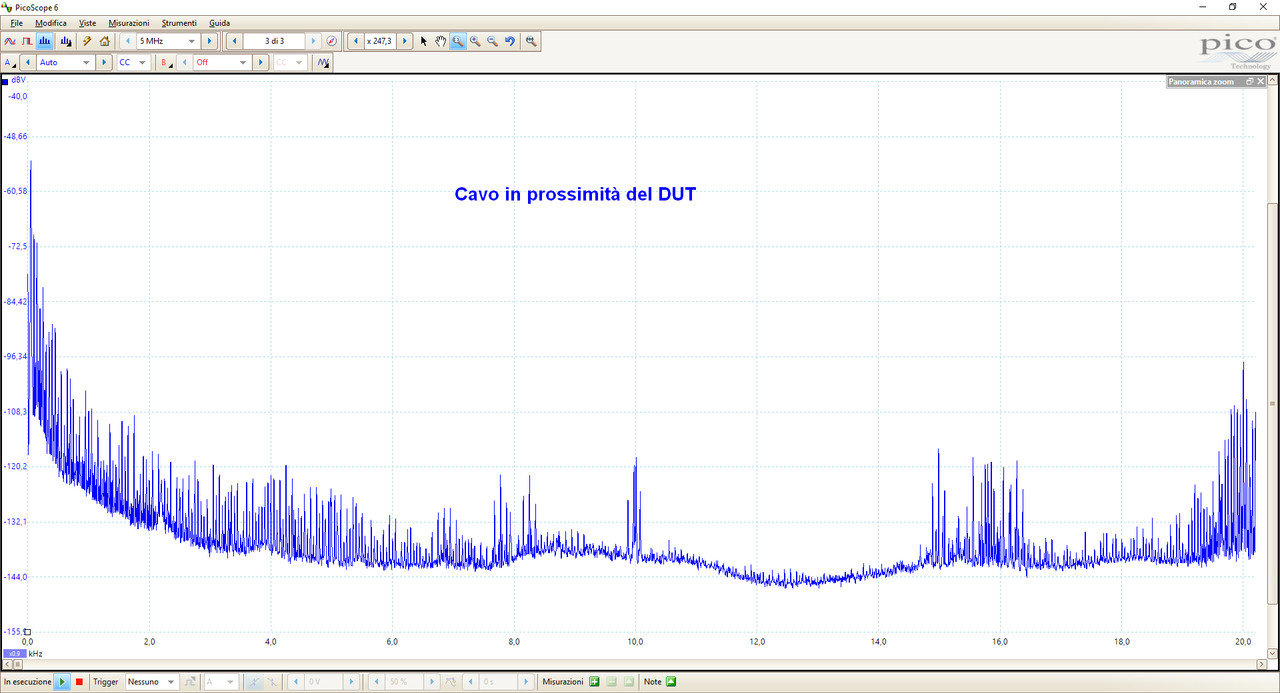Viewport: 1280px width, 693px height.
Task: Open Channel B Off range dropdown
Action: pos(221,62)
